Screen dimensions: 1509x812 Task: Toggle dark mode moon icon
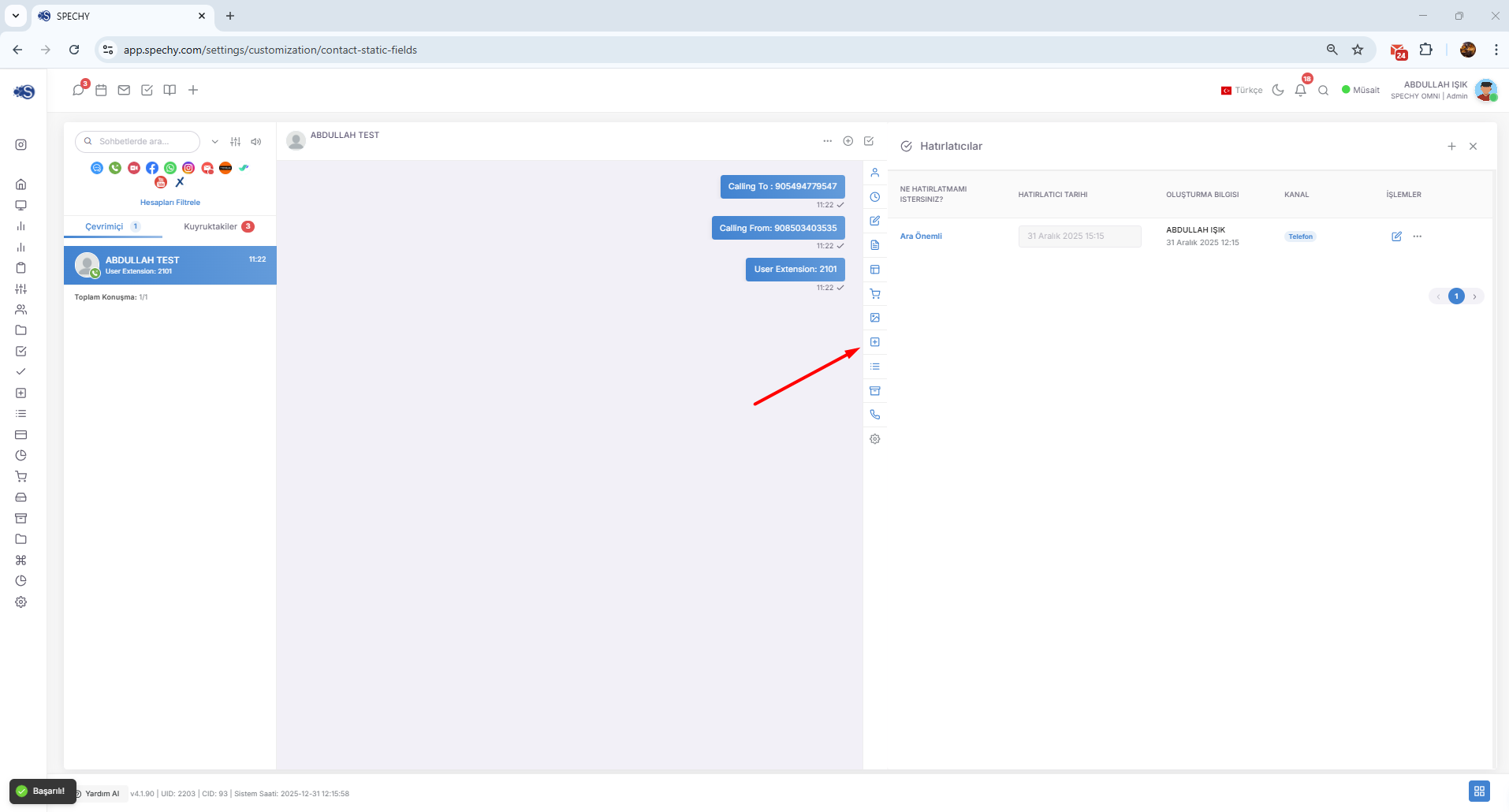(1278, 90)
